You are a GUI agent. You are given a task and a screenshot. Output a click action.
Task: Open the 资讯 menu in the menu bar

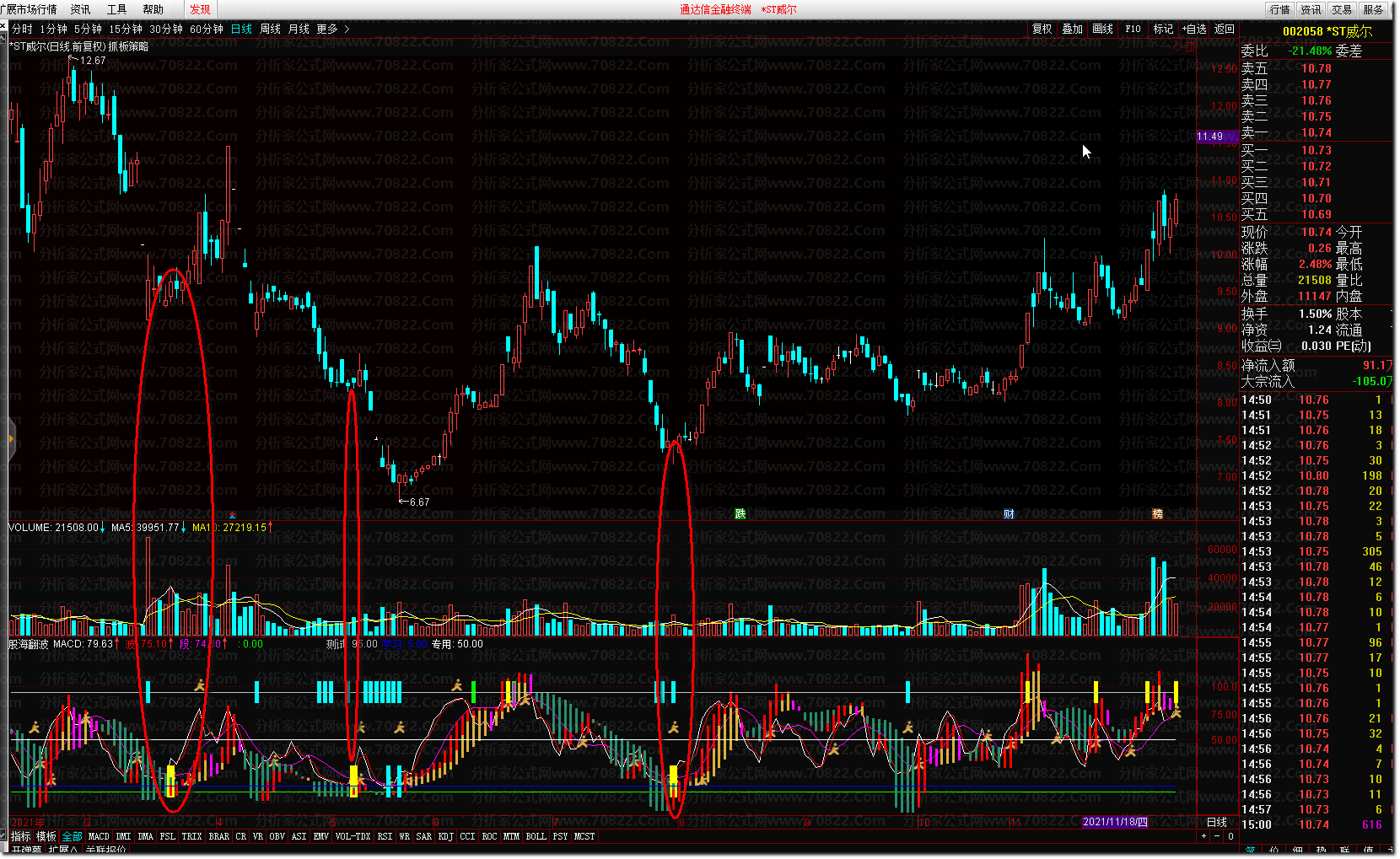[x=81, y=9]
